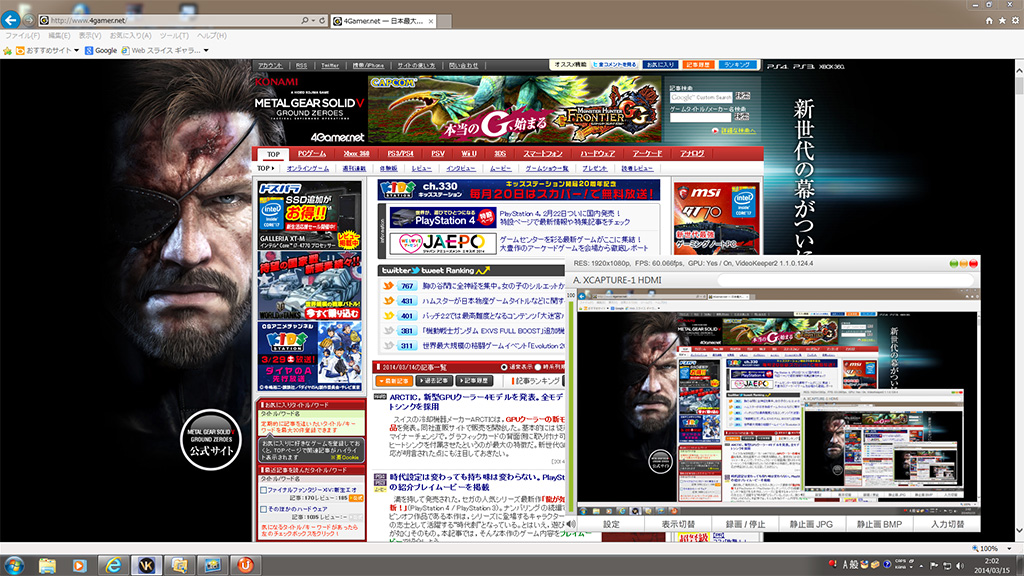The height and width of the screenshot is (576, 1024).
Task: Click the ムービー sub-navigation link
Action: pyautogui.click(x=501, y=168)
